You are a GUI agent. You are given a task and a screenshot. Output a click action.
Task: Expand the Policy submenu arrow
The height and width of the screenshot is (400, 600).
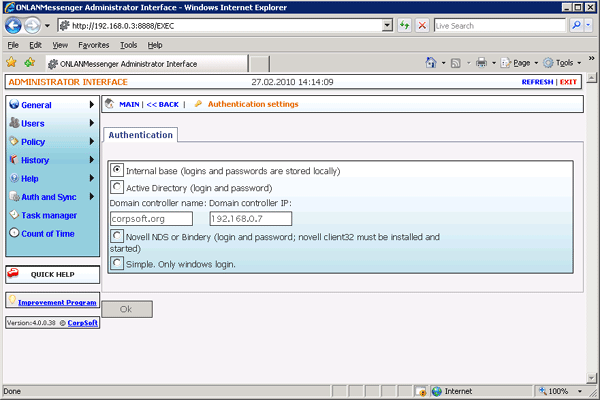click(91, 141)
